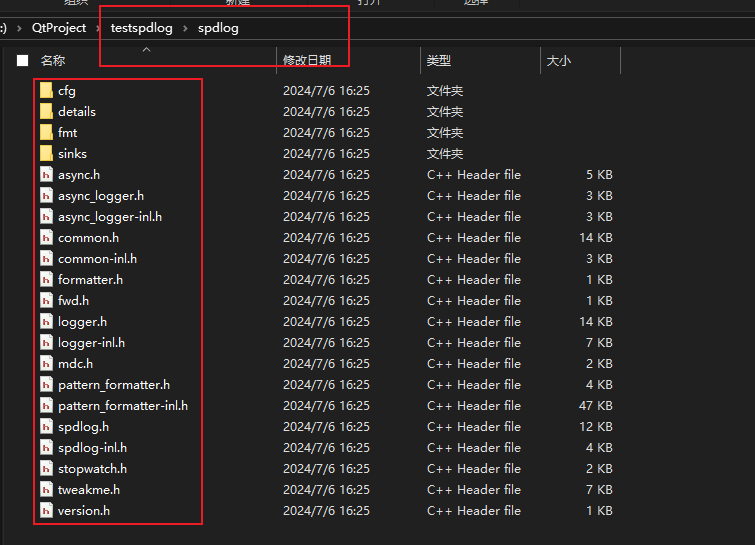Screen dimensions: 755x545
Task: Select the version.h file icon
Action: (x=46, y=510)
